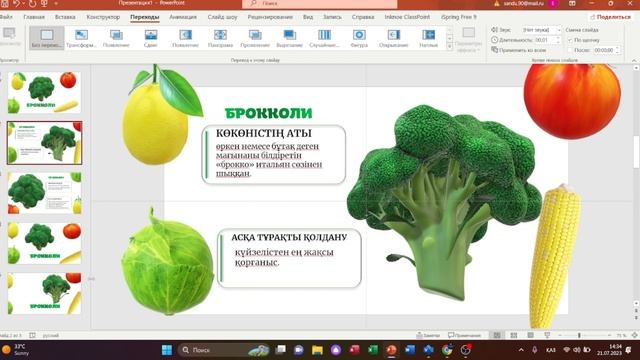The image size is (640, 360).
Task: Switch to Normal view in status bar
Action: (497, 335)
